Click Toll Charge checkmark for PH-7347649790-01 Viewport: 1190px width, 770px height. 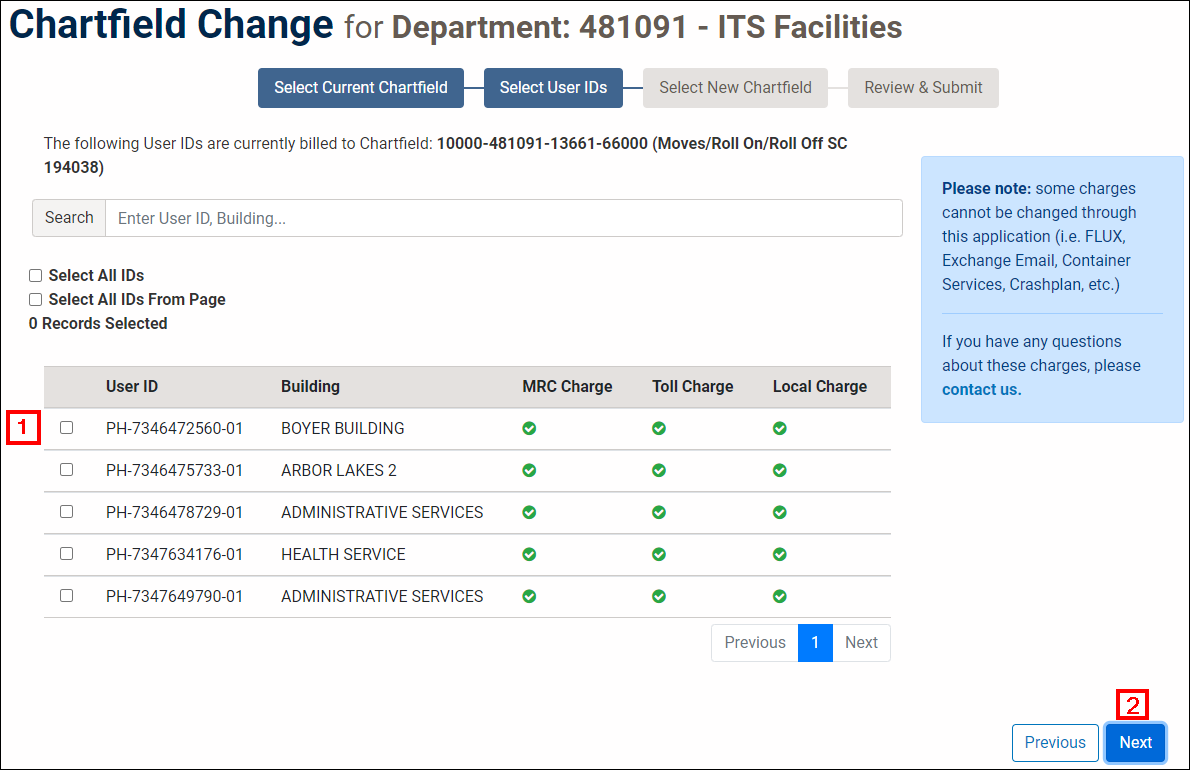pyautogui.click(x=659, y=596)
